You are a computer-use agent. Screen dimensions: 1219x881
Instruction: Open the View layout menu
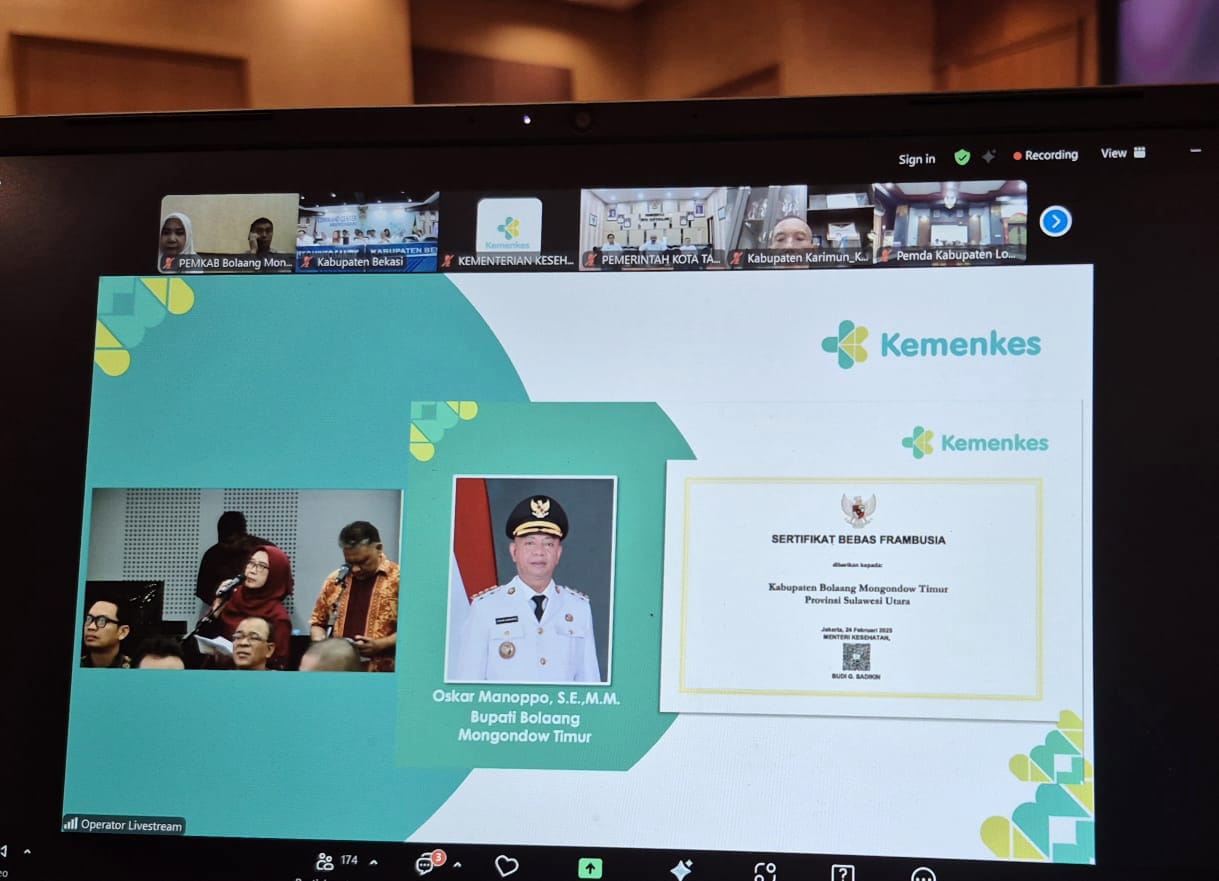pos(1123,153)
